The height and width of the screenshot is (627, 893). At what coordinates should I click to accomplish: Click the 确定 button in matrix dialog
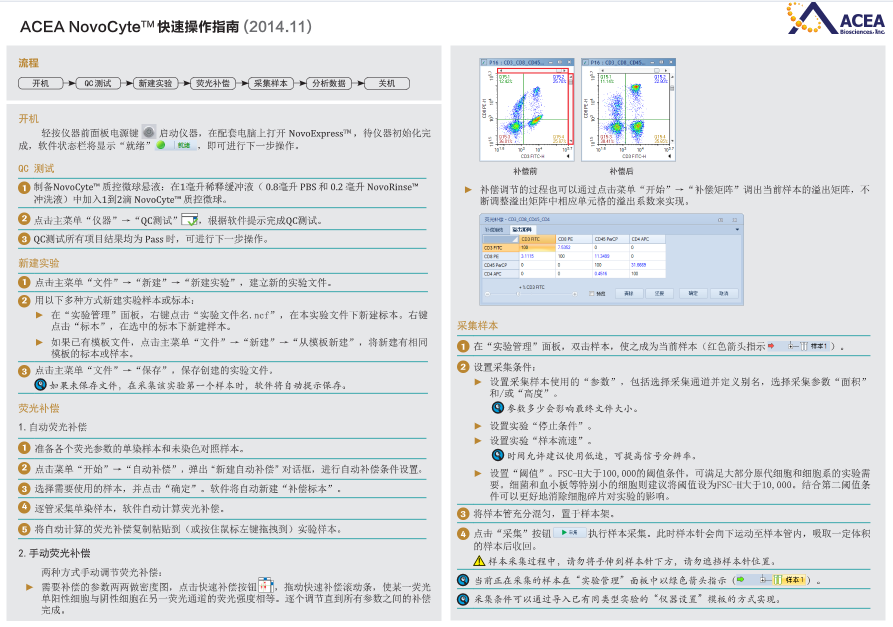click(693, 293)
